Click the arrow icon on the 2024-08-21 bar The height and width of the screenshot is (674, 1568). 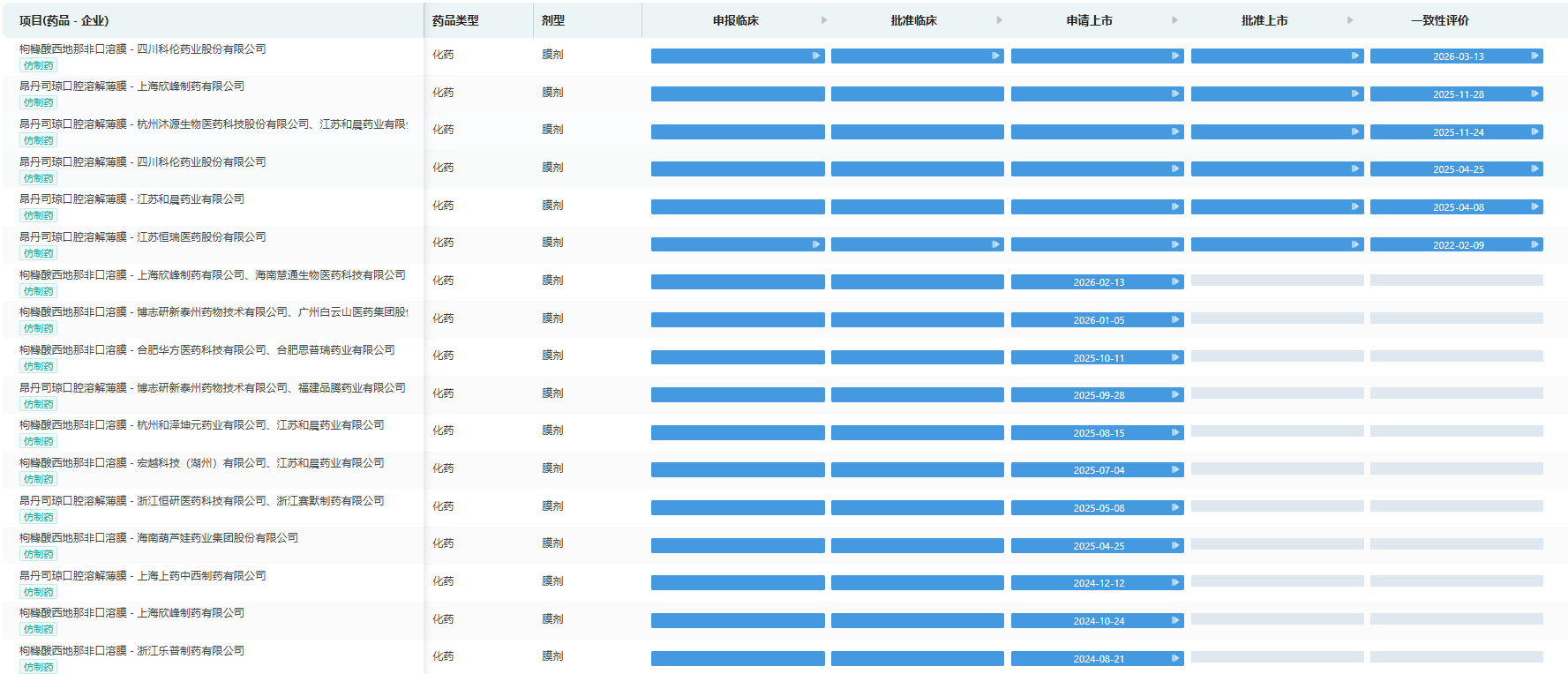(1175, 658)
